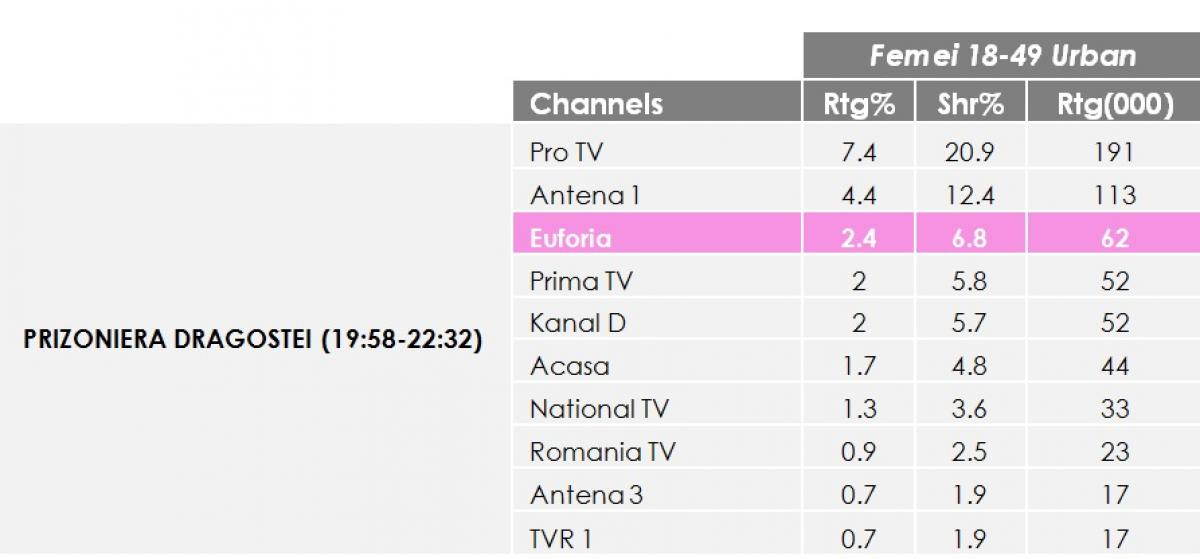Select the Prima TV channel cell

[x=581, y=281]
